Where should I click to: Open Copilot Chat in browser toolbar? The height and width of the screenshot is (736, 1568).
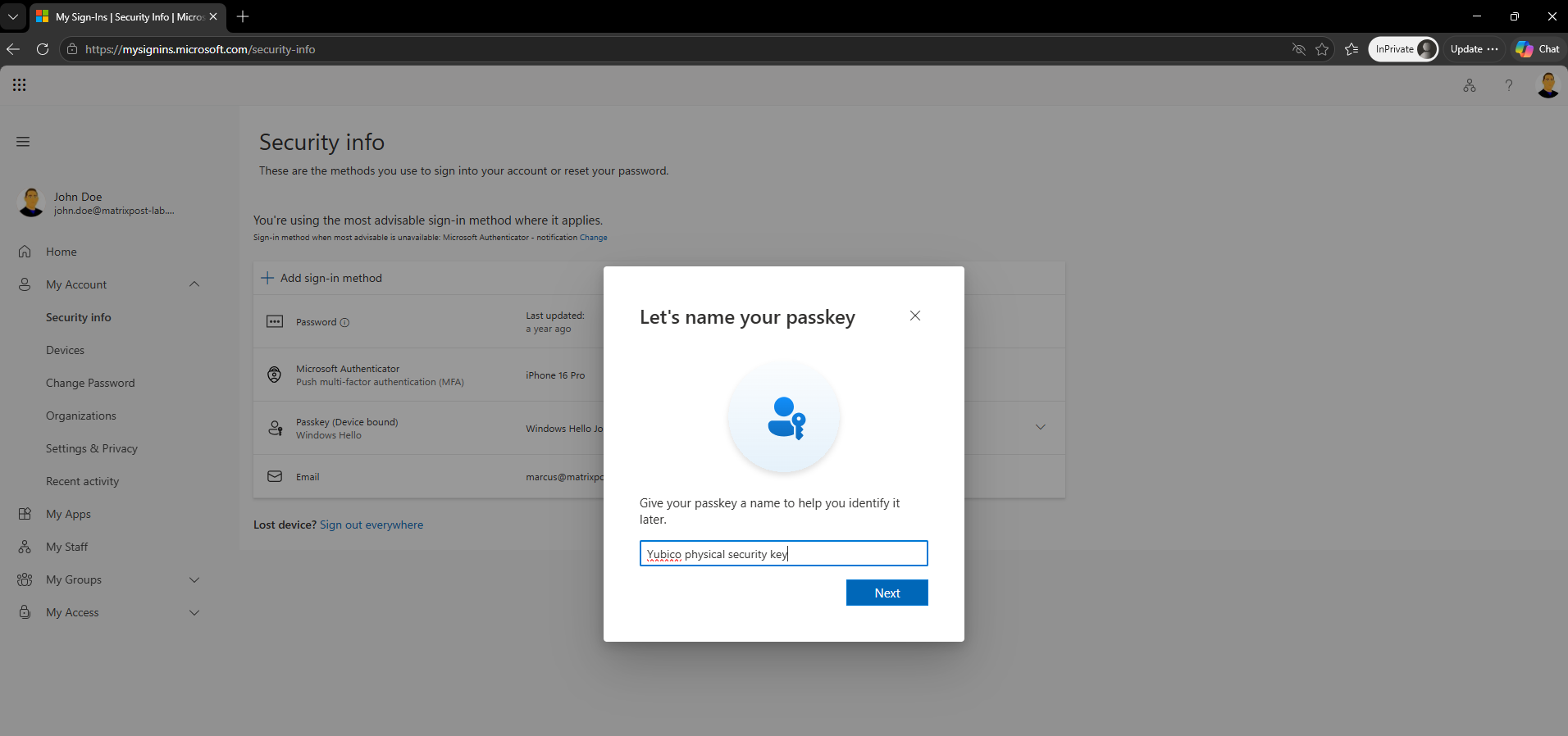(1538, 49)
